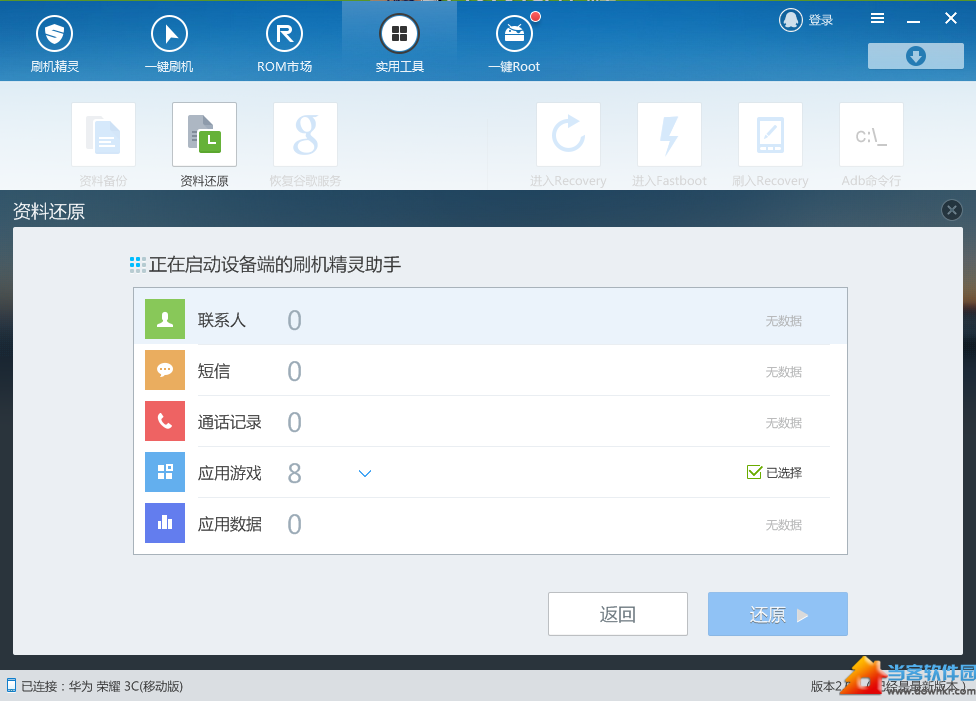Viewport: 976px width, 701px height.
Task: Click the 返回 button
Action: 617,614
